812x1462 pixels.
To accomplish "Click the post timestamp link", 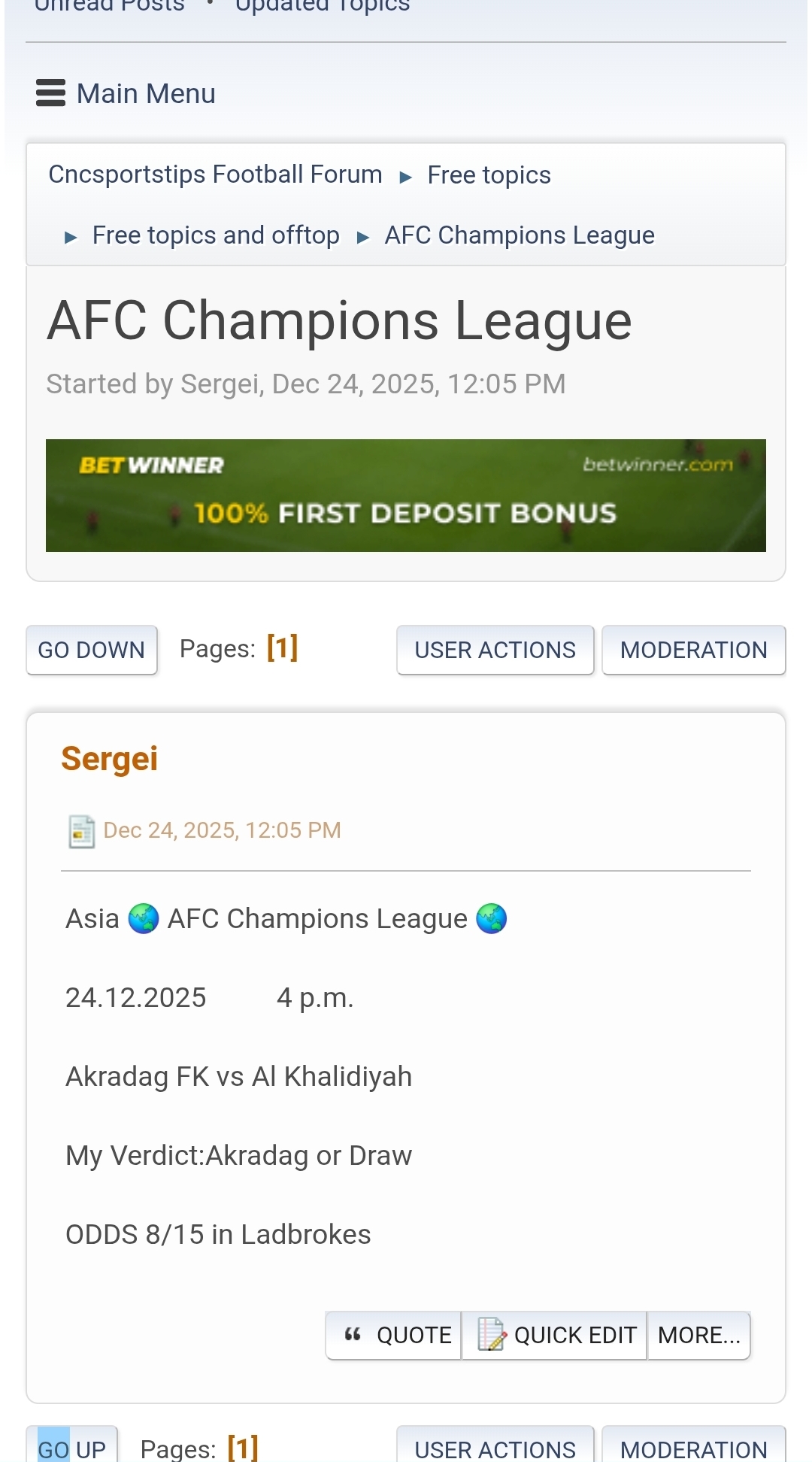I will [222, 830].
